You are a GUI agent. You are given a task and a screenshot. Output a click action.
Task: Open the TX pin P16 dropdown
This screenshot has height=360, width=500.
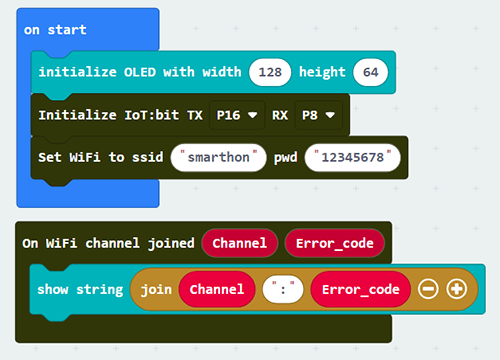click(237, 115)
